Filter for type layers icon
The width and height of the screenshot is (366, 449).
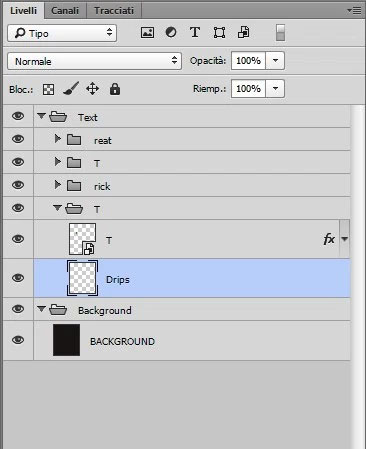pos(195,33)
